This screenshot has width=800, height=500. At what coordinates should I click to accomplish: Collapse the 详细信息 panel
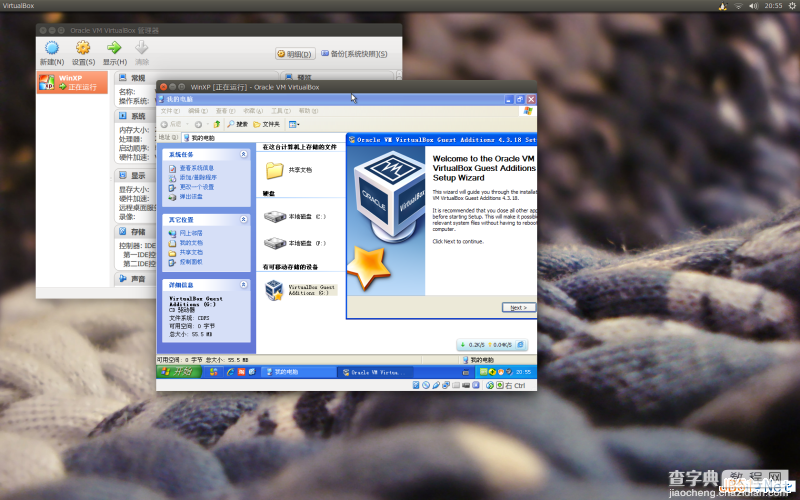(243, 285)
